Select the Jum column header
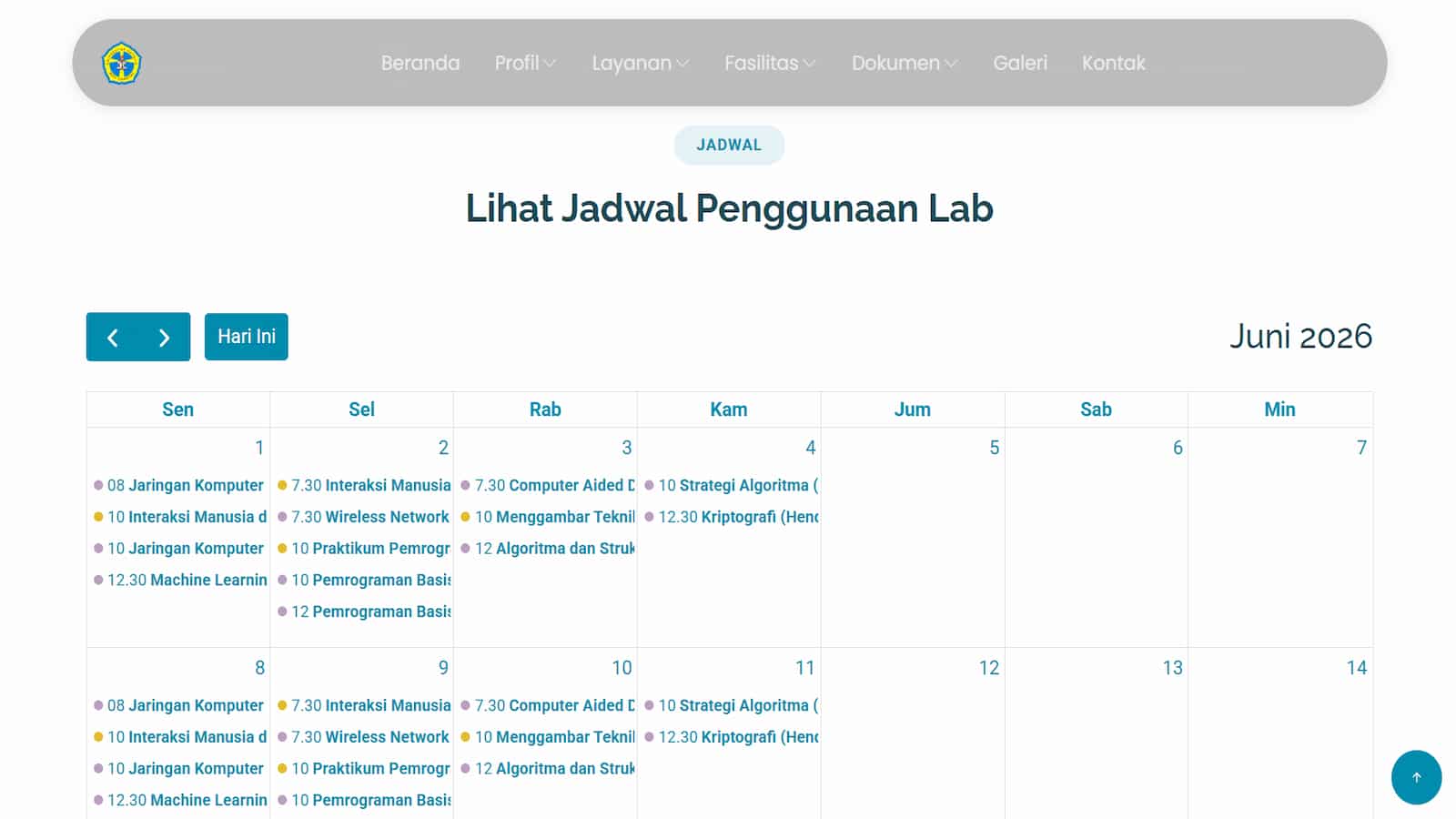Viewport: 1456px width, 819px height. [x=913, y=409]
